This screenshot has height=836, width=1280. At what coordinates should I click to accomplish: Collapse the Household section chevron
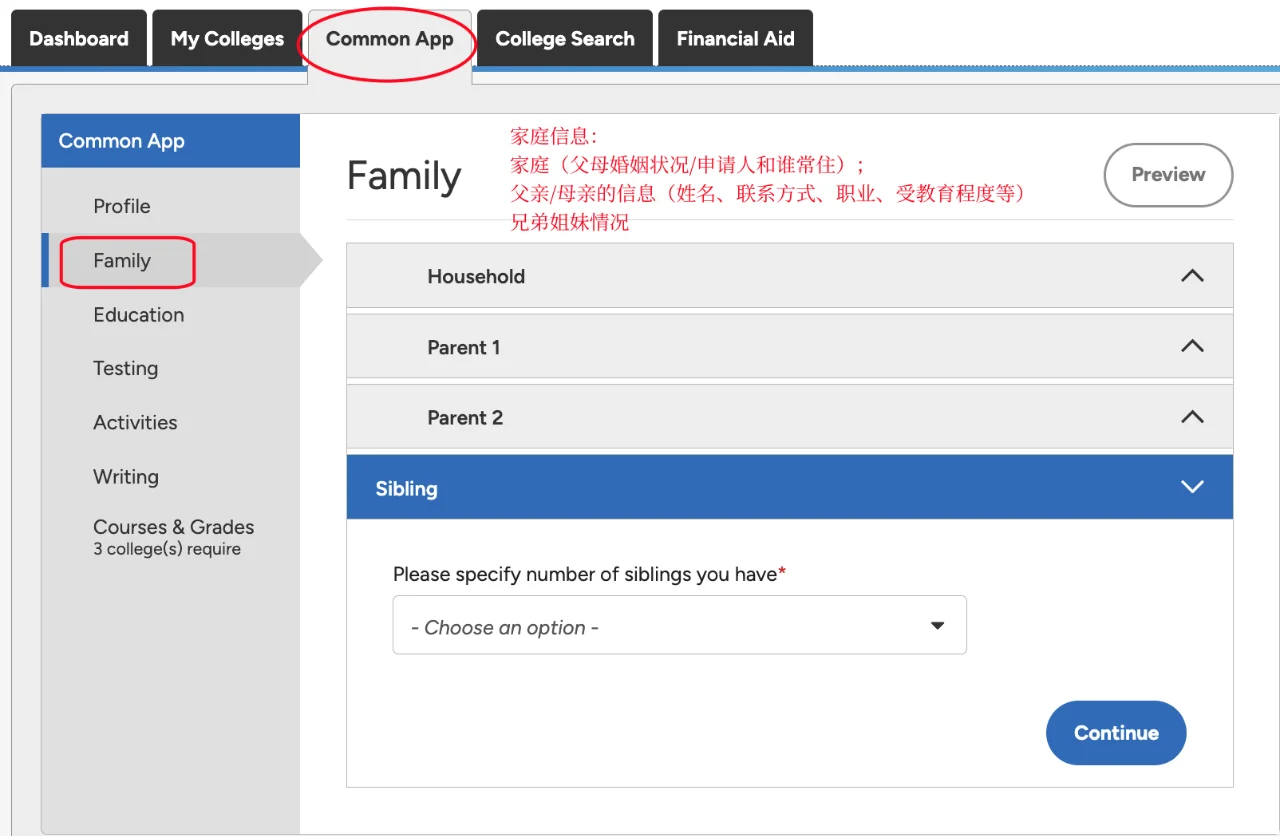click(1192, 276)
